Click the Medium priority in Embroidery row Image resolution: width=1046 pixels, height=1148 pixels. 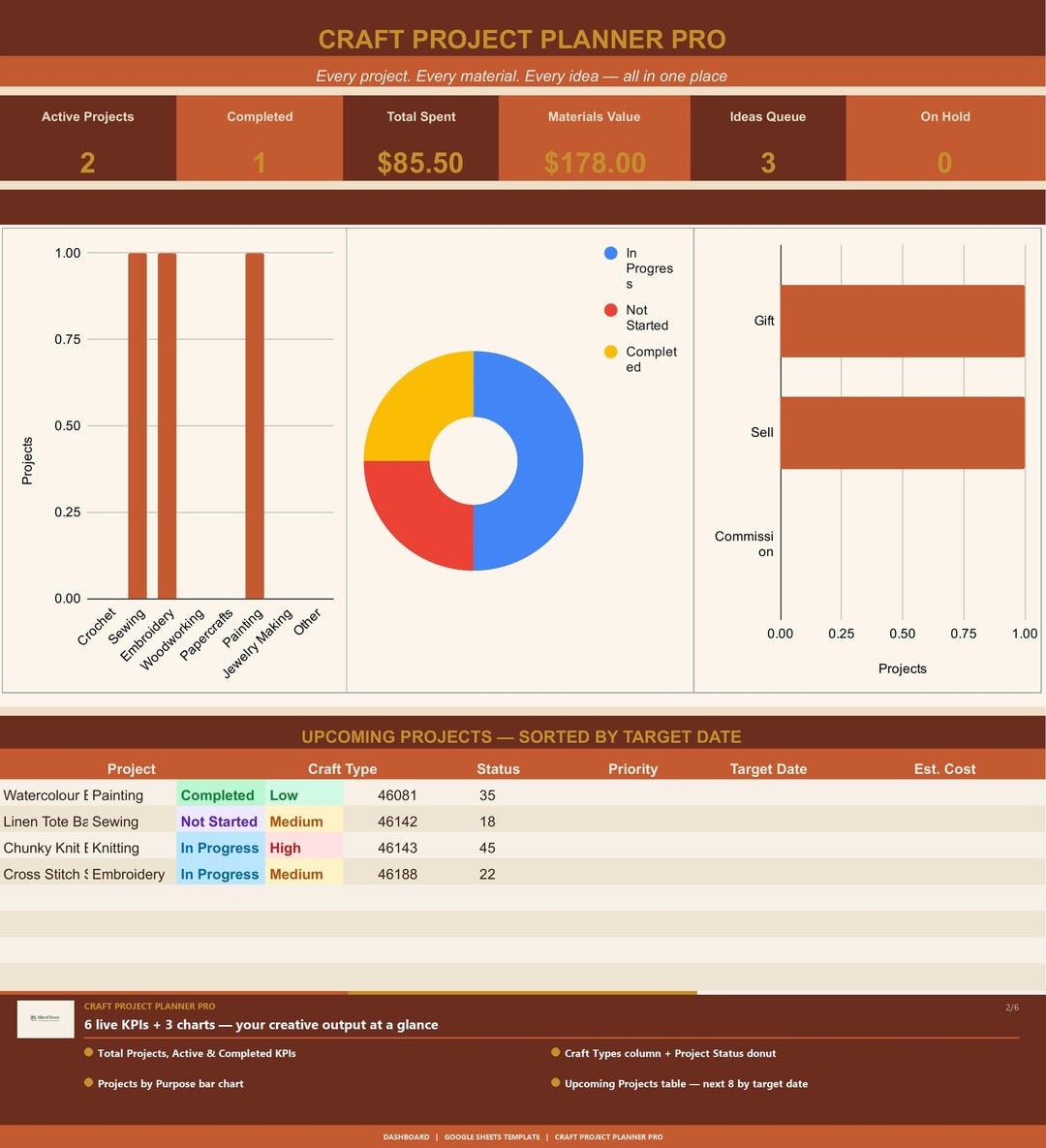tap(304, 874)
